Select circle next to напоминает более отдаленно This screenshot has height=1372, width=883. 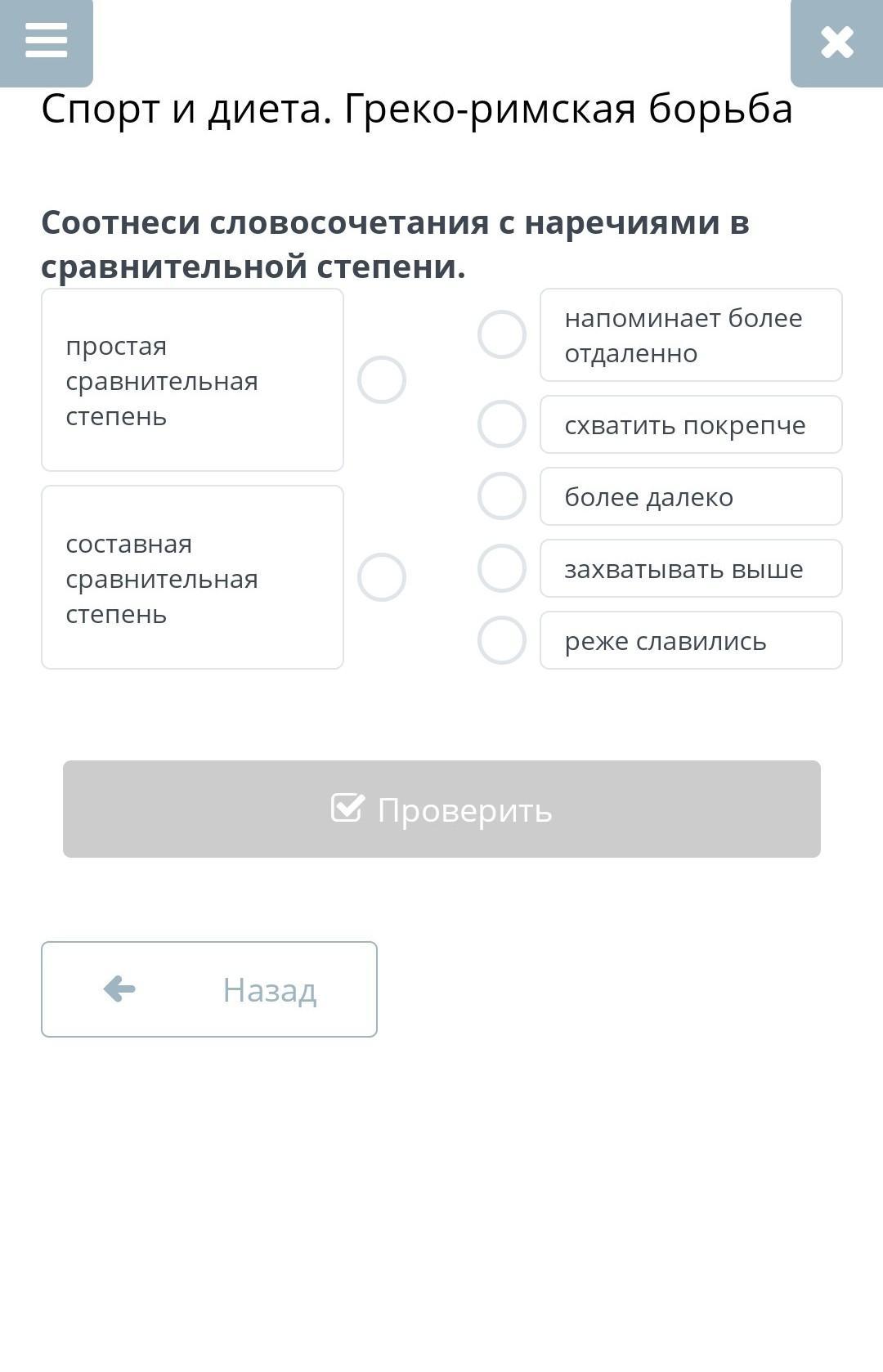click(x=502, y=334)
